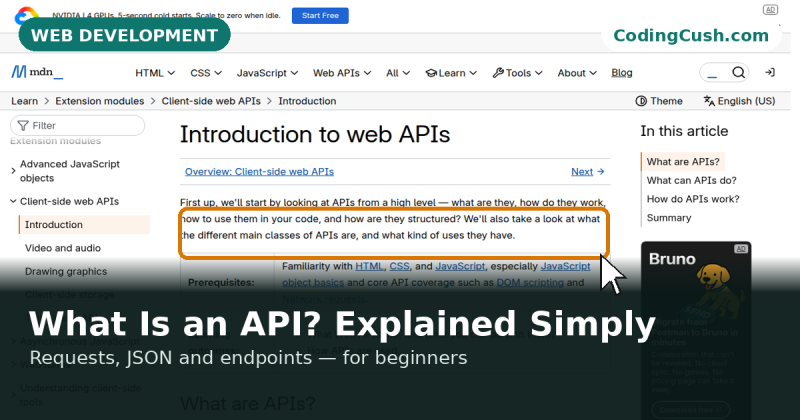Click the Bruno ad title
The image size is (800, 420).
click(672, 259)
